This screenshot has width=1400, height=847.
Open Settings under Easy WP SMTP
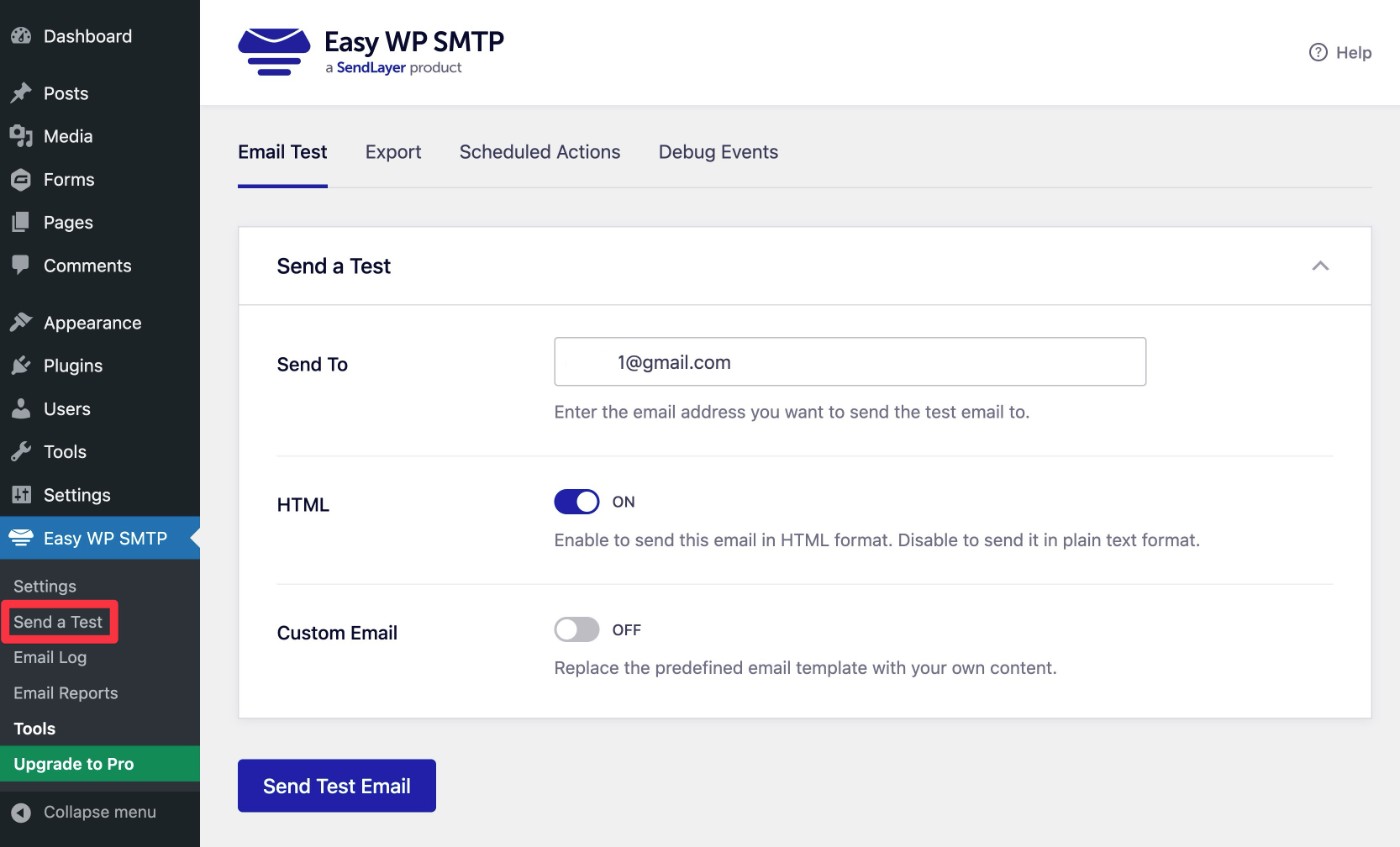tap(45, 586)
